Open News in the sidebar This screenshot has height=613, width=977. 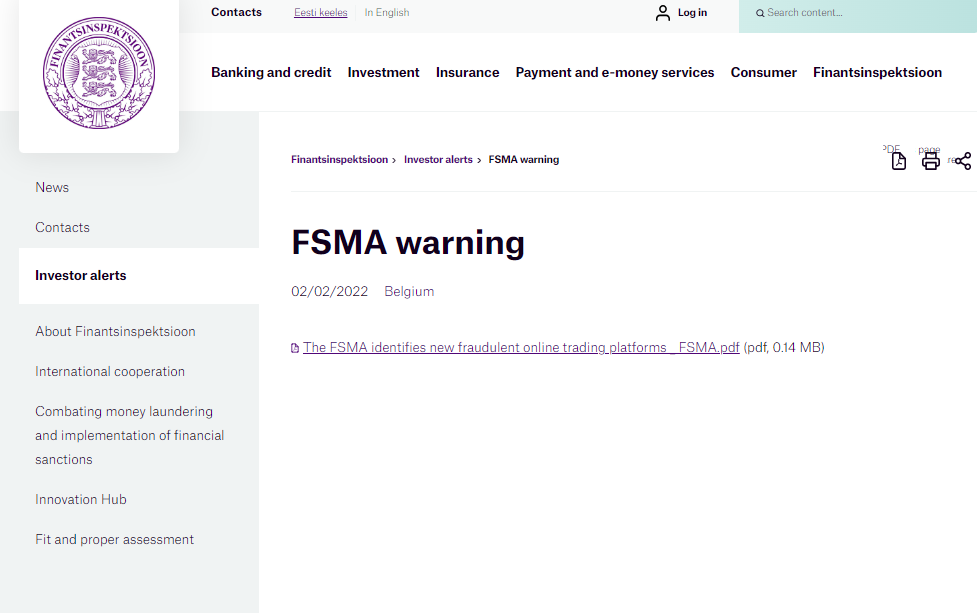click(52, 187)
